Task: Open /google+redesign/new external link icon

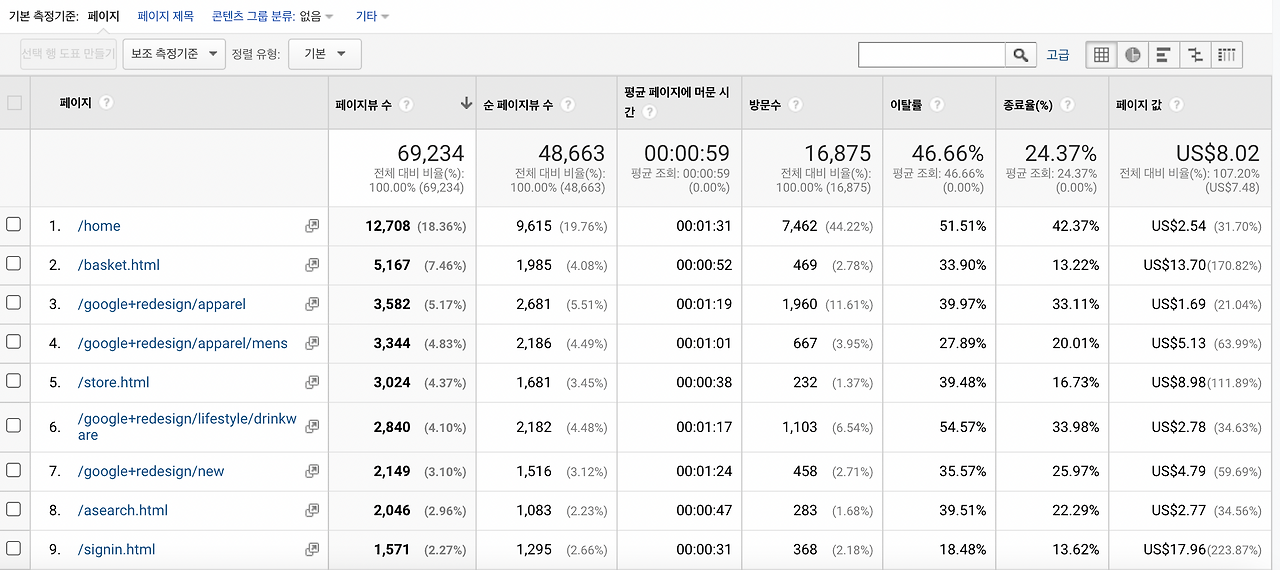Action: (312, 471)
